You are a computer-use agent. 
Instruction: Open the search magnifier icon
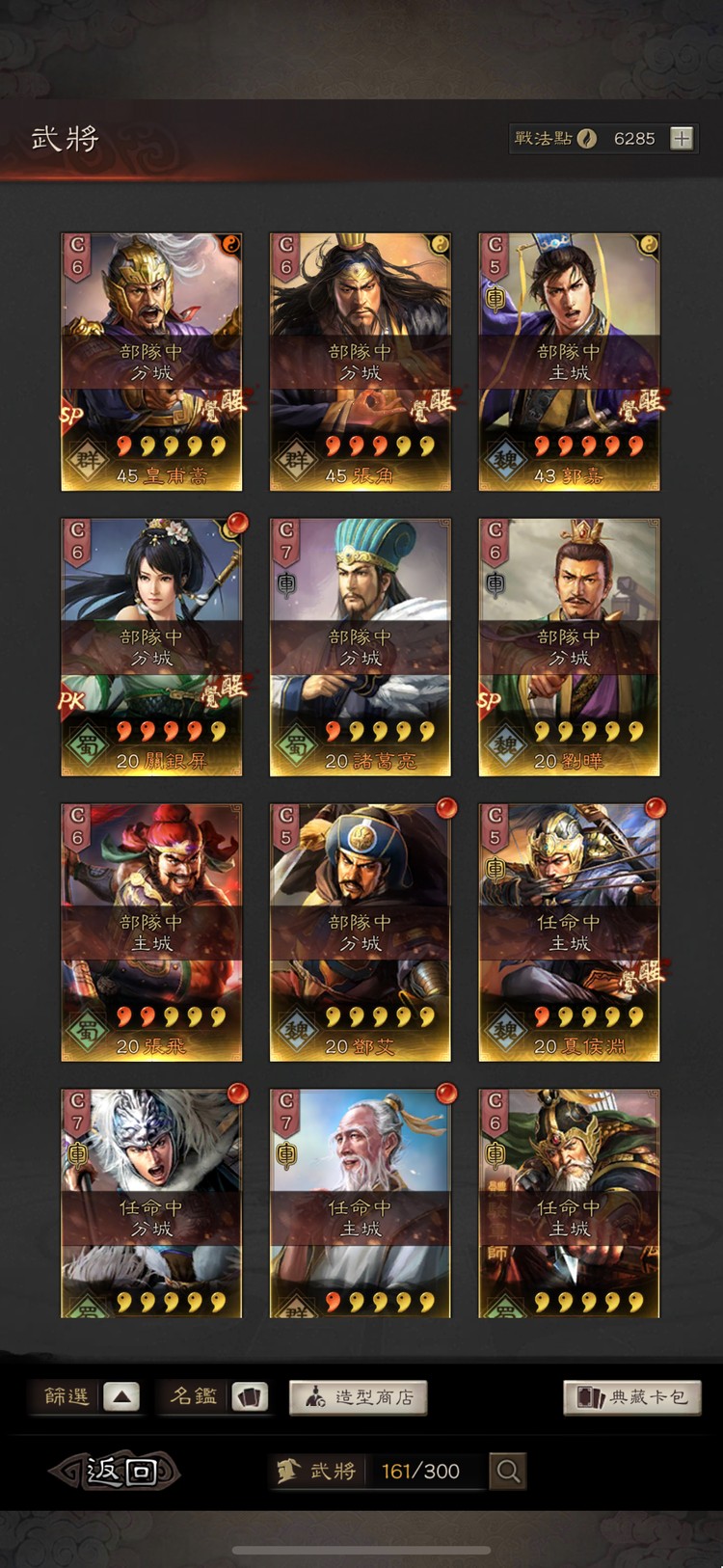pyautogui.click(x=508, y=1471)
